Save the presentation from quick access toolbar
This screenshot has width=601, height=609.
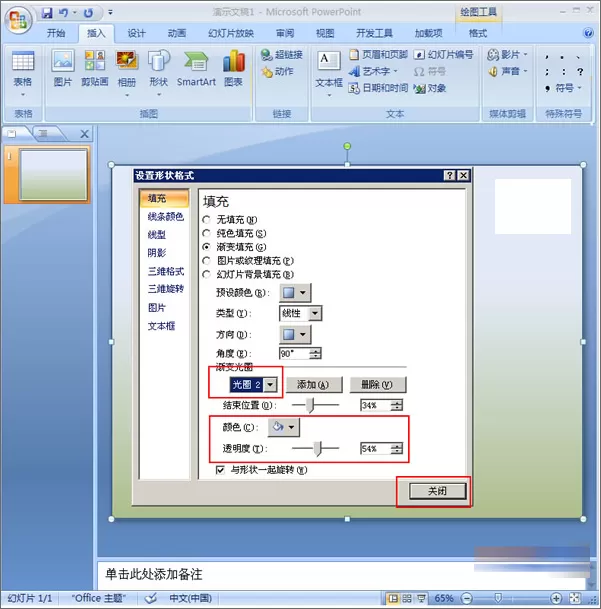click(47, 13)
